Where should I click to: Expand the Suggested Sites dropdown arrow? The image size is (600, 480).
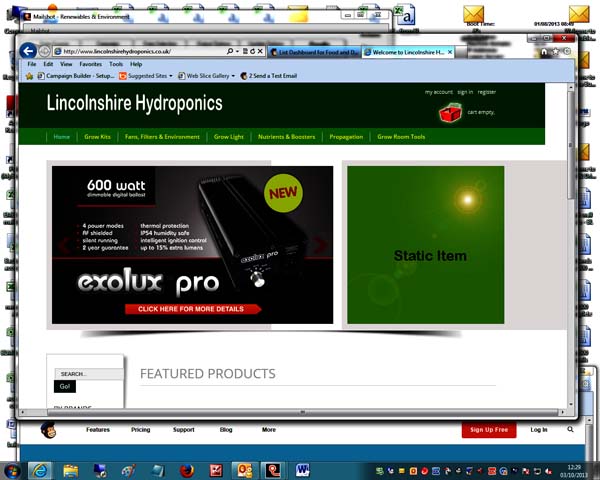tap(171, 76)
